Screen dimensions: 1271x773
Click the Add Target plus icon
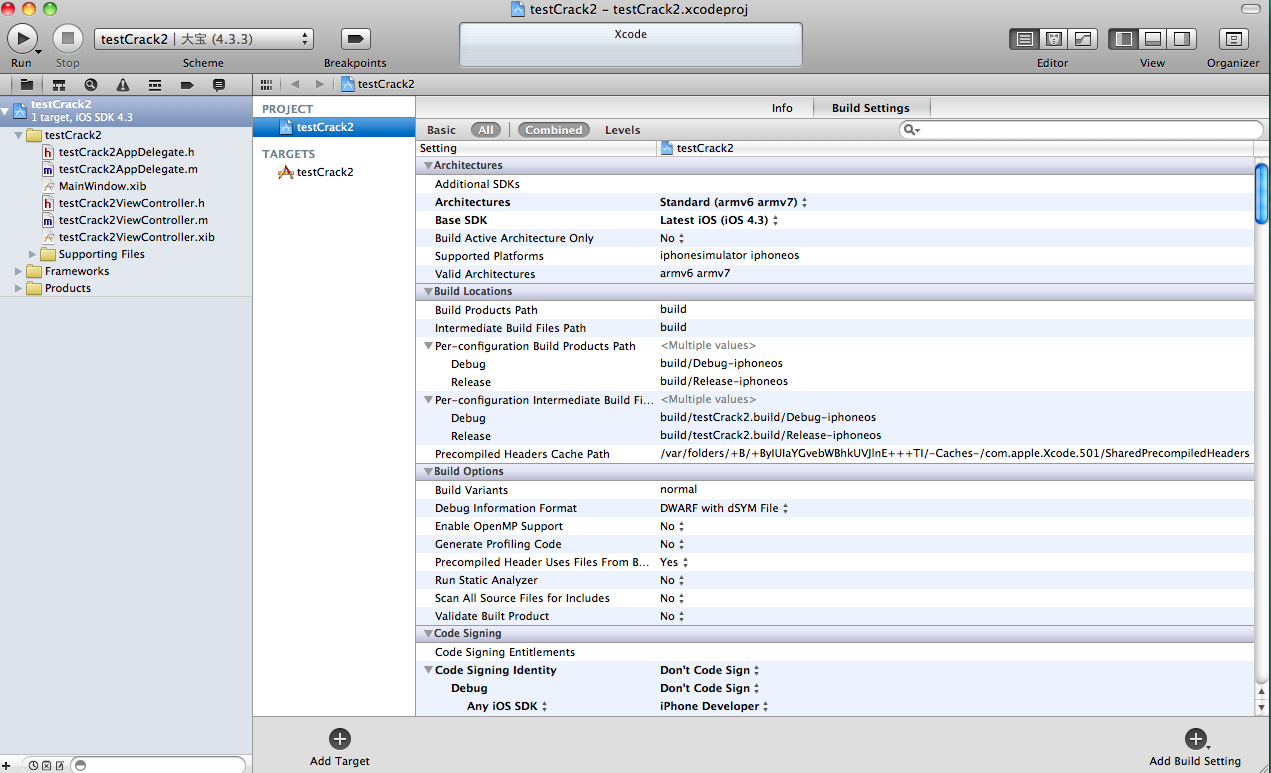pyautogui.click(x=340, y=739)
